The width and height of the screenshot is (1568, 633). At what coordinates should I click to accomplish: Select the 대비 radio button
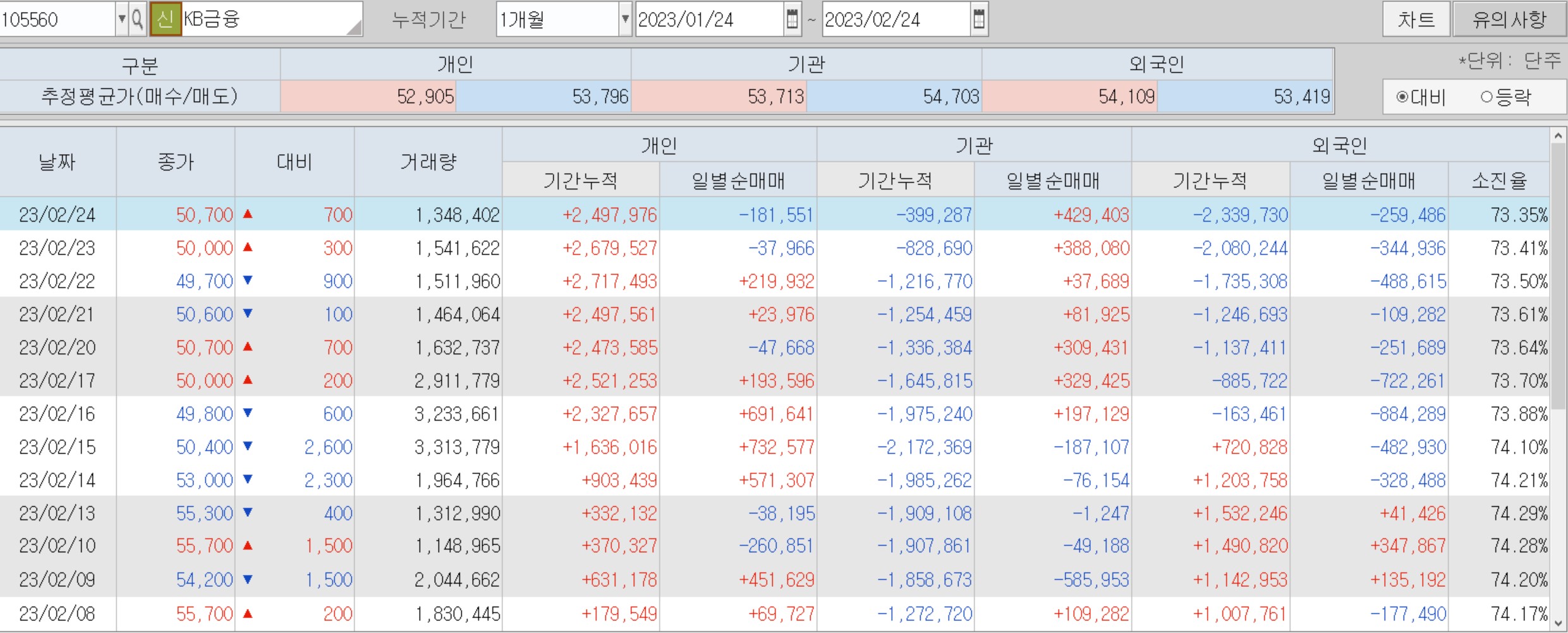[1402, 97]
